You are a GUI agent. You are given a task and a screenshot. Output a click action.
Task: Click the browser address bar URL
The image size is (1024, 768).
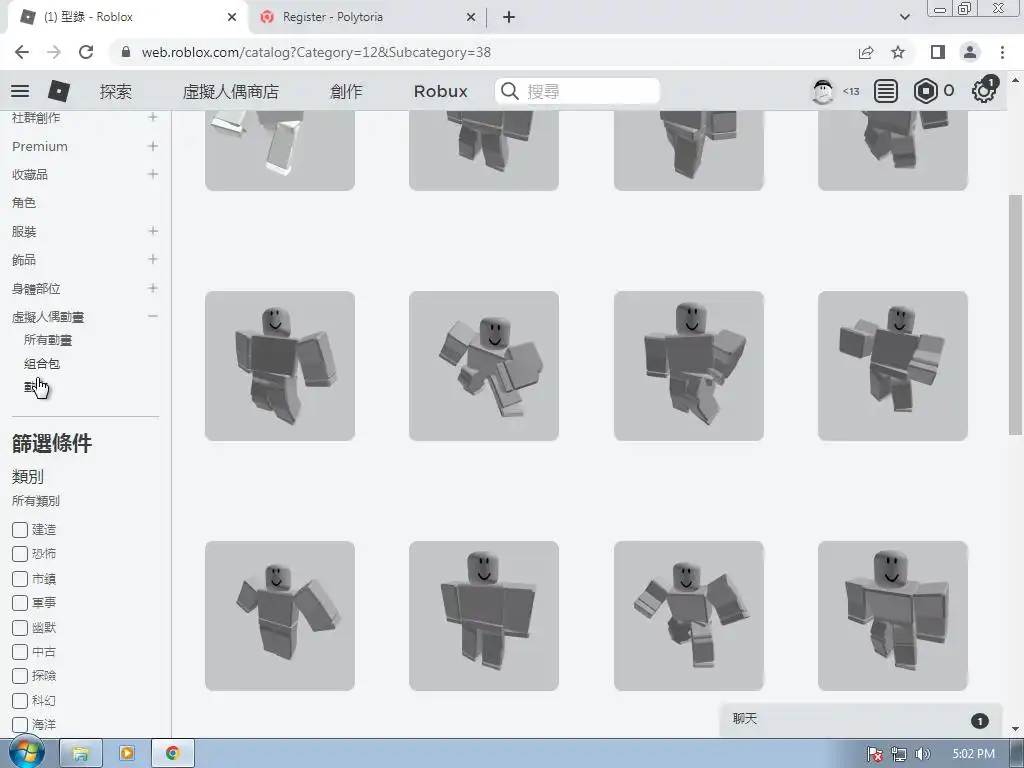click(x=316, y=52)
